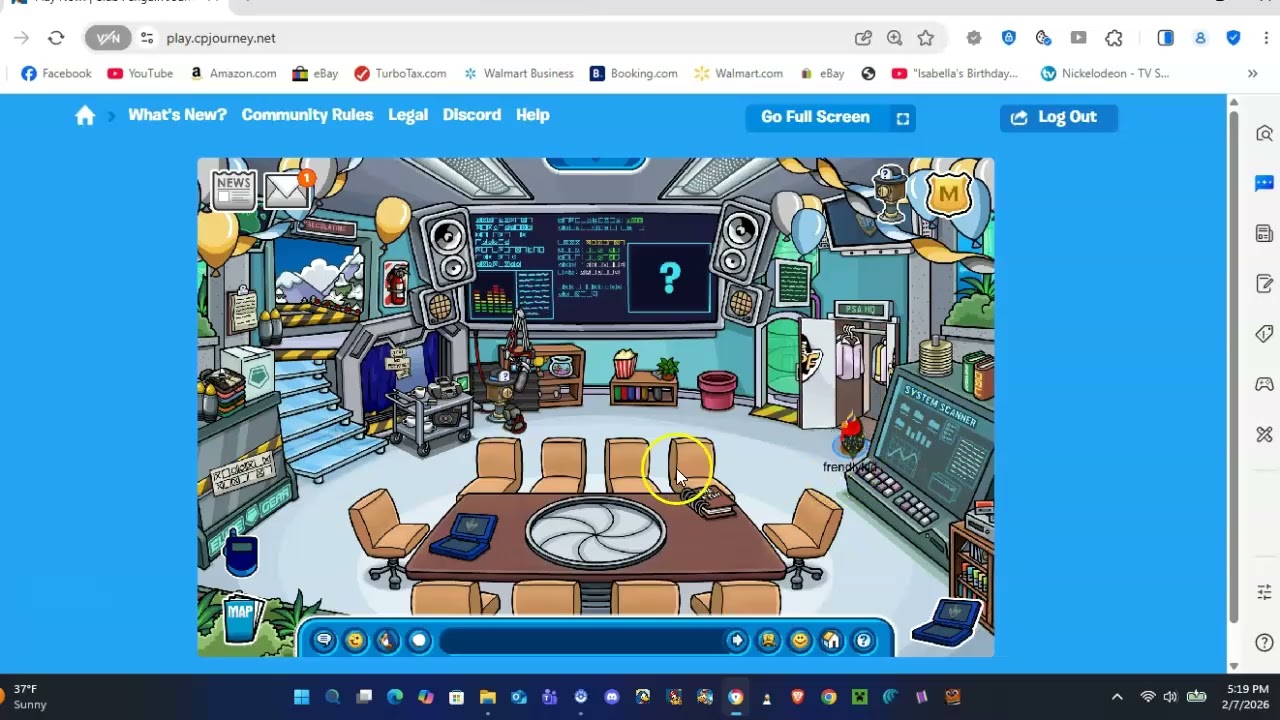
Task: Open Minecraft from the taskbar
Action: (859, 697)
